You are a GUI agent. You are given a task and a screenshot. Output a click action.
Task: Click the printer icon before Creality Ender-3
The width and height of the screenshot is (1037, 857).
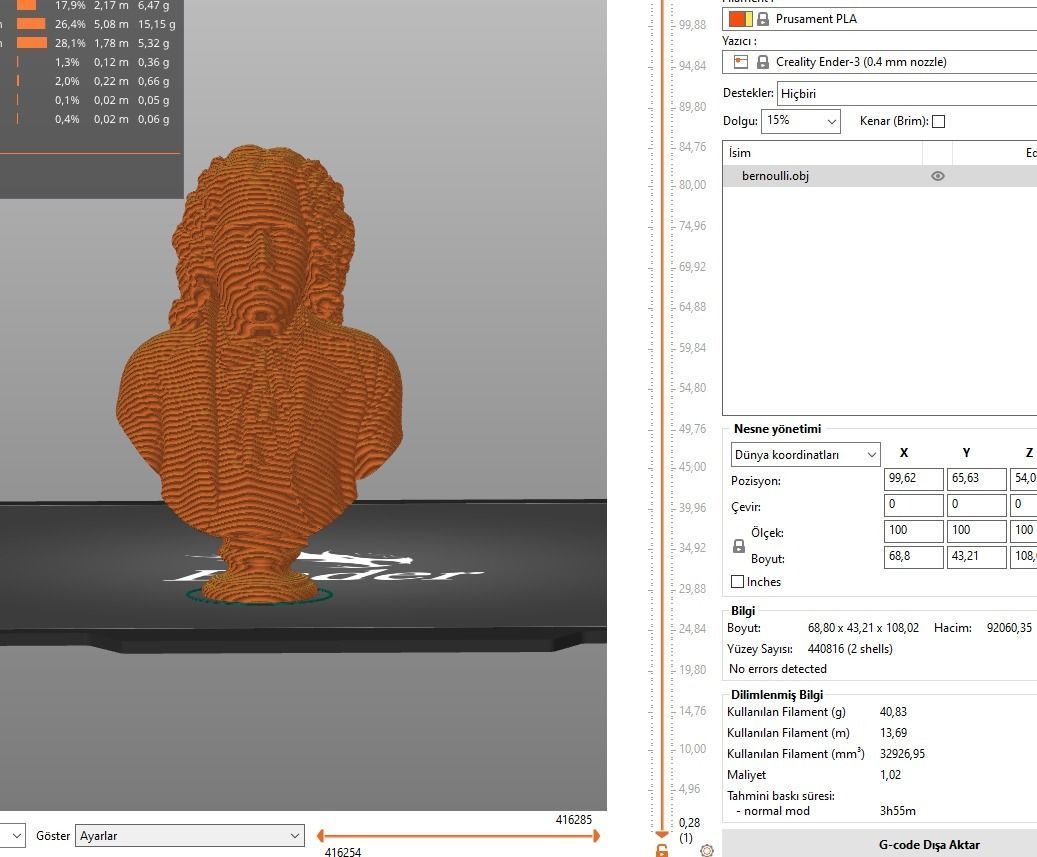(741, 62)
